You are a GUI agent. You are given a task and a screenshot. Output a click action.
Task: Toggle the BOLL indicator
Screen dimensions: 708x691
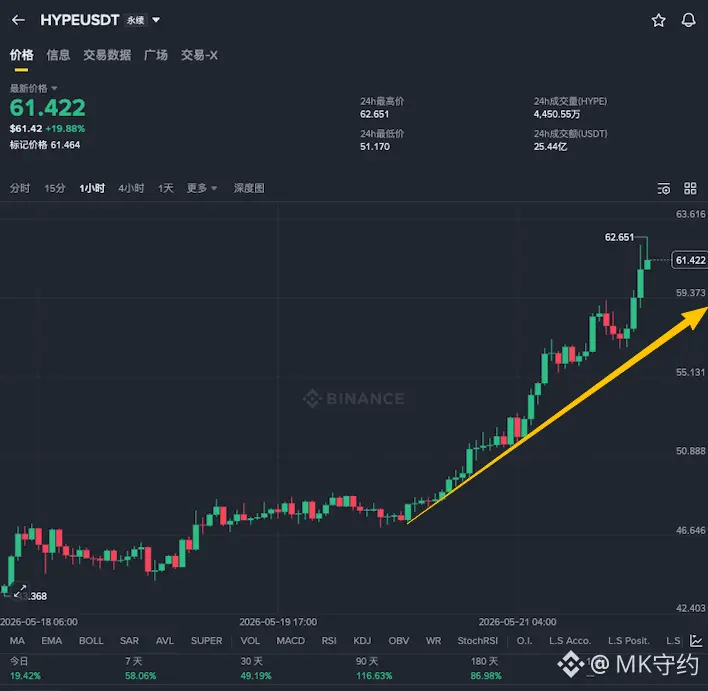coord(91,640)
